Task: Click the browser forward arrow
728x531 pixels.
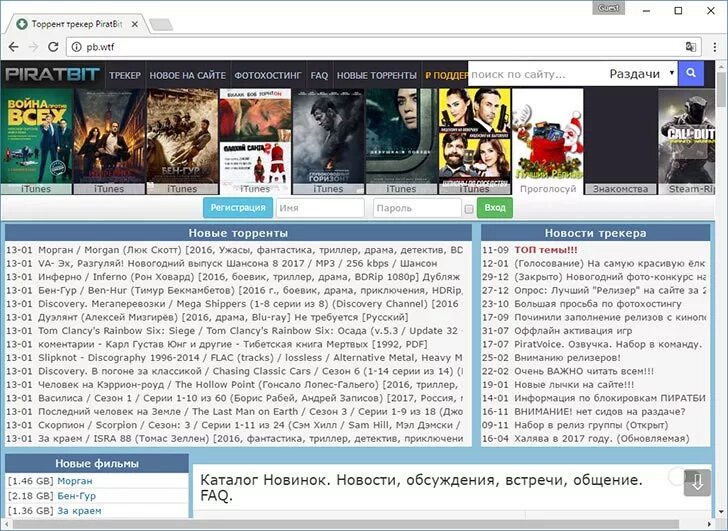Action: coord(33,47)
